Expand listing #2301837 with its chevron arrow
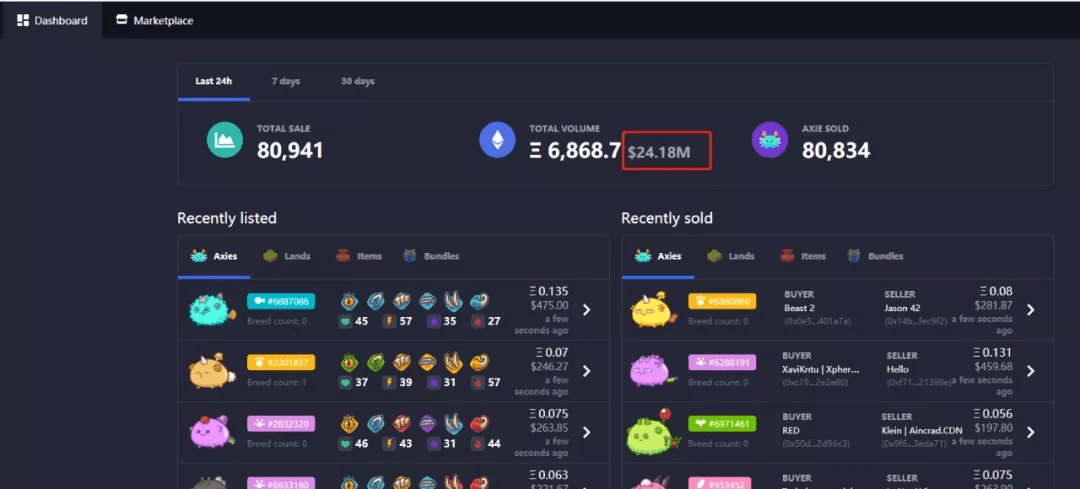The image size is (1080, 489). 586,371
